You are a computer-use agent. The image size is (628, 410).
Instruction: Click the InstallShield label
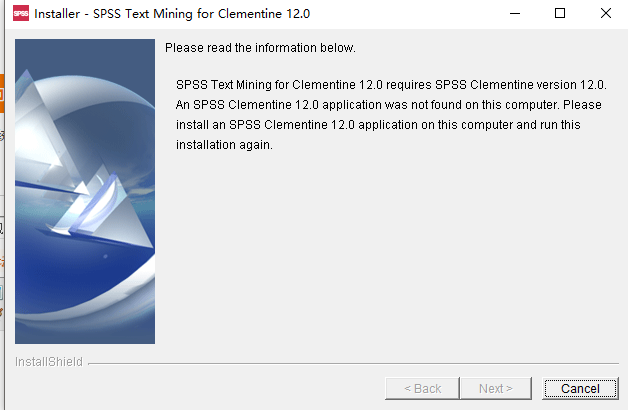pyautogui.click(x=49, y=362)
